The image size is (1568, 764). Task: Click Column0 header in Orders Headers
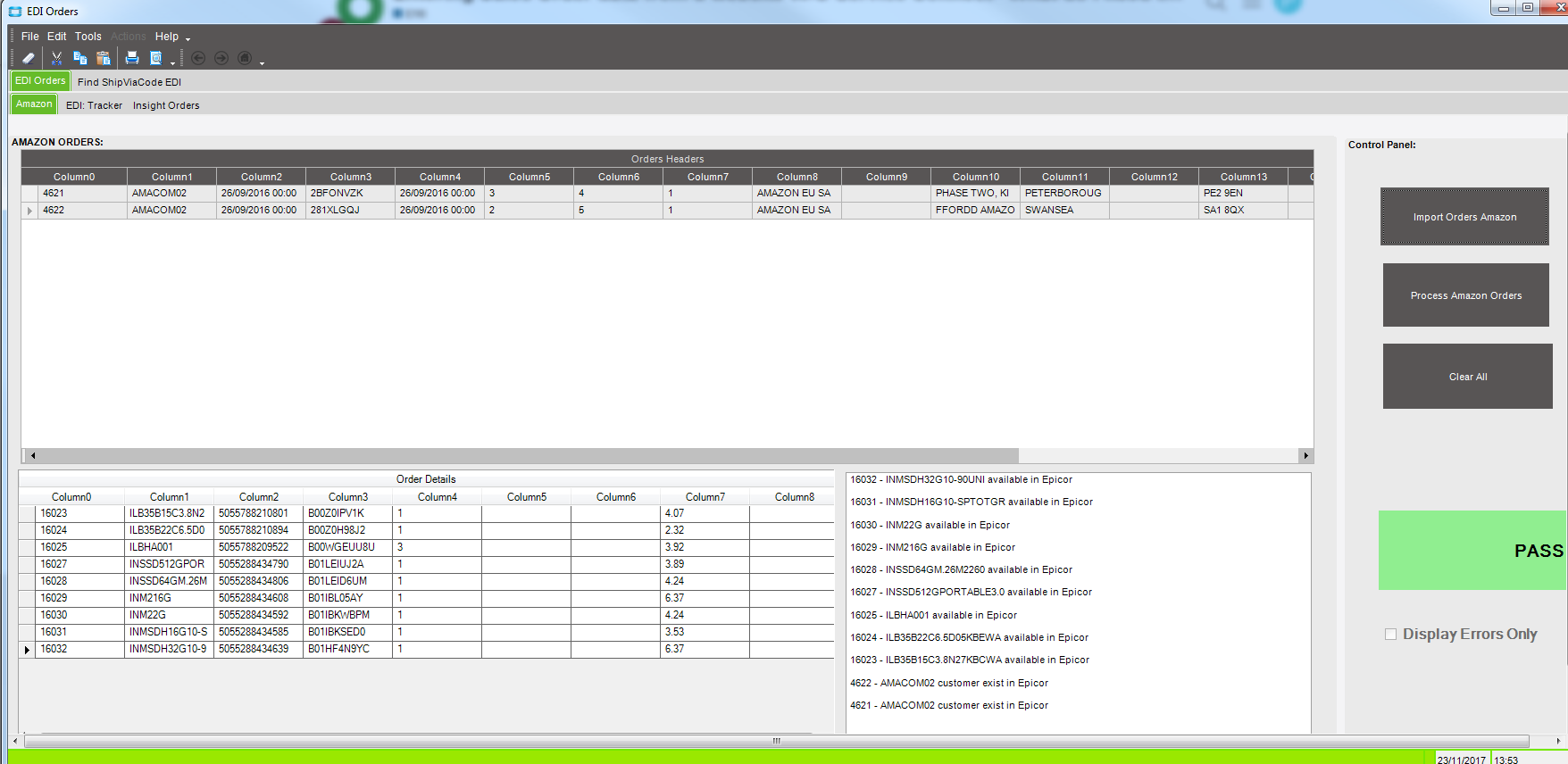click(x=74, y=177)
